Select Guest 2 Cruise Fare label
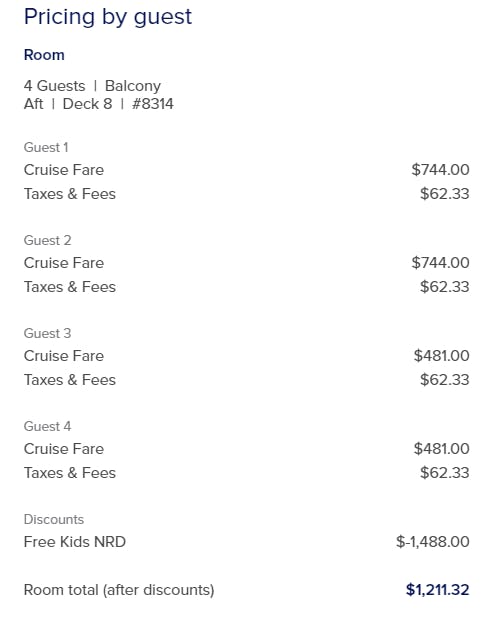The image size is (489, 623). click(64, 263)
